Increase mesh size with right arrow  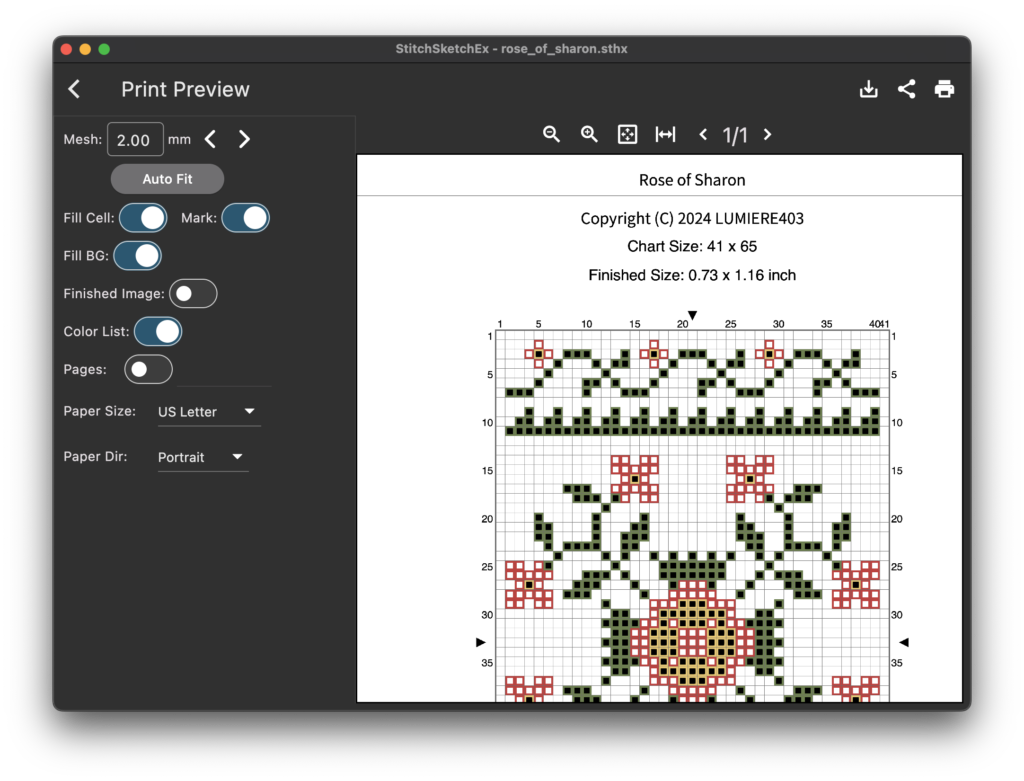coord(244,140)
